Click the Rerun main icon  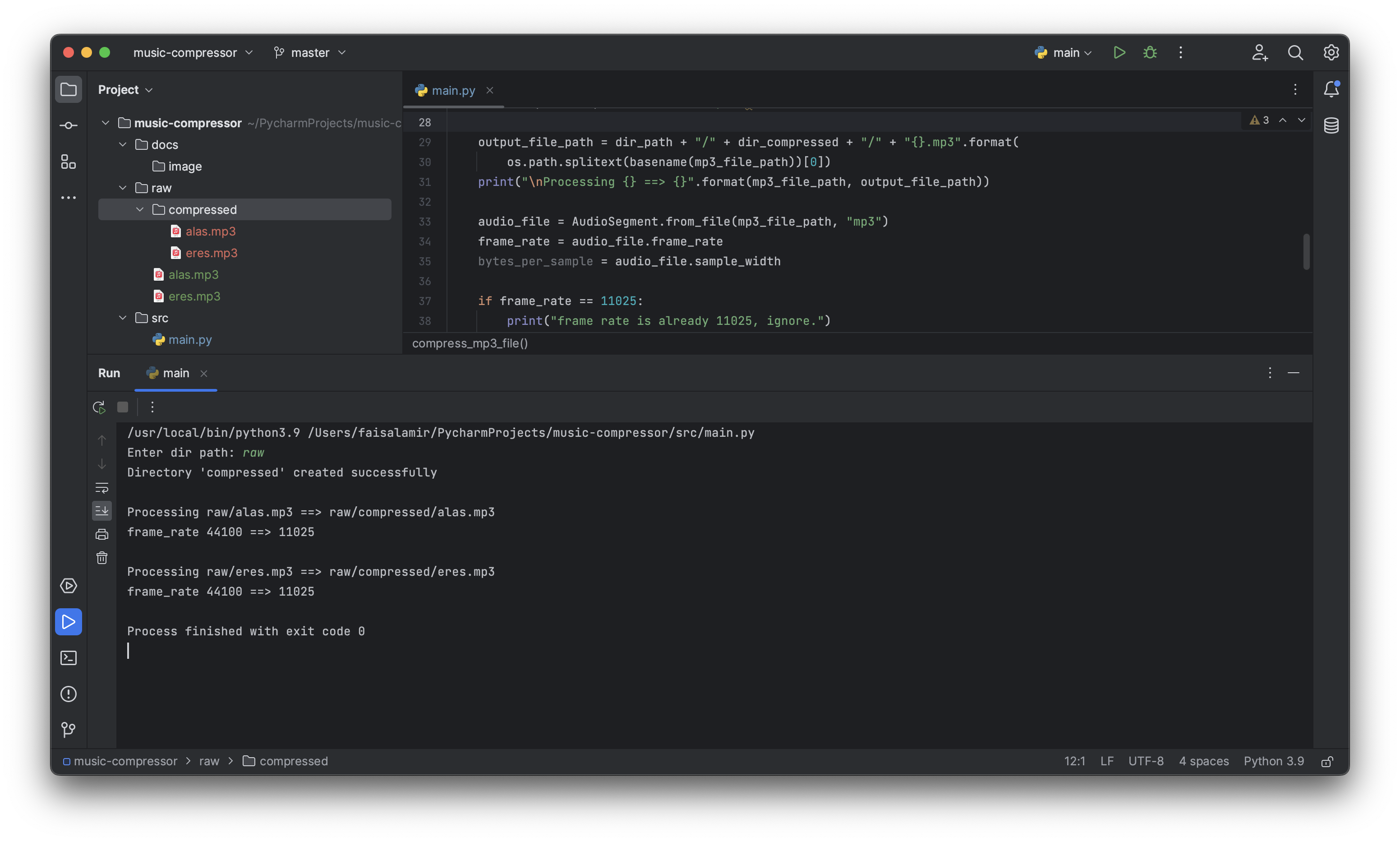(99, 407)
